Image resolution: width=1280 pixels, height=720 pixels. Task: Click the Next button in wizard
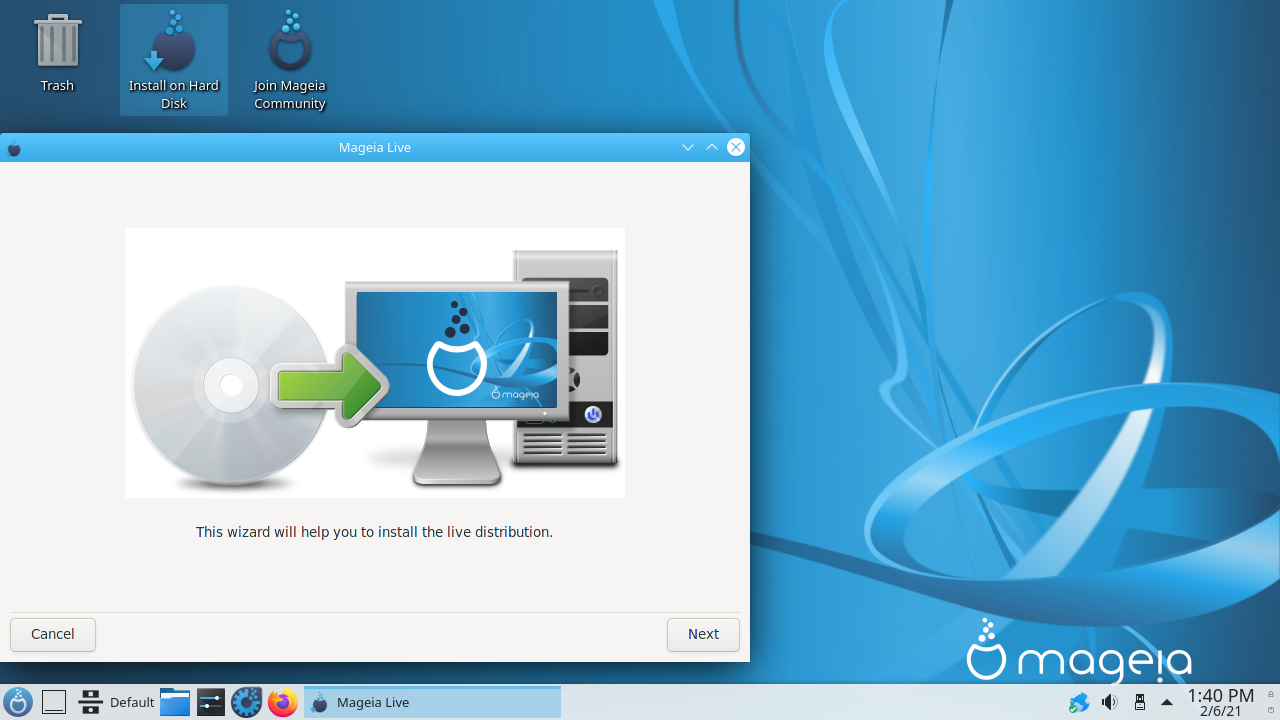[x=703, y=634]
